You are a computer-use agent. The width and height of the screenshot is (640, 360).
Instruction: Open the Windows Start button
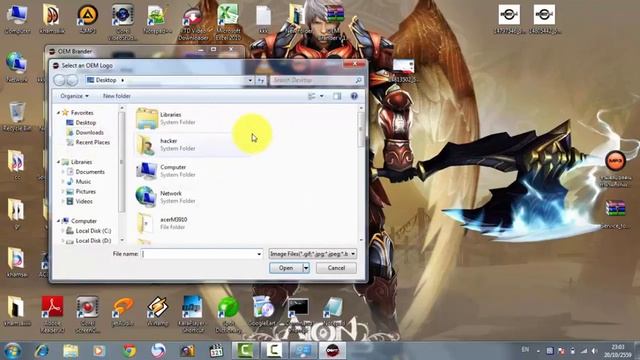click(13, 351)
